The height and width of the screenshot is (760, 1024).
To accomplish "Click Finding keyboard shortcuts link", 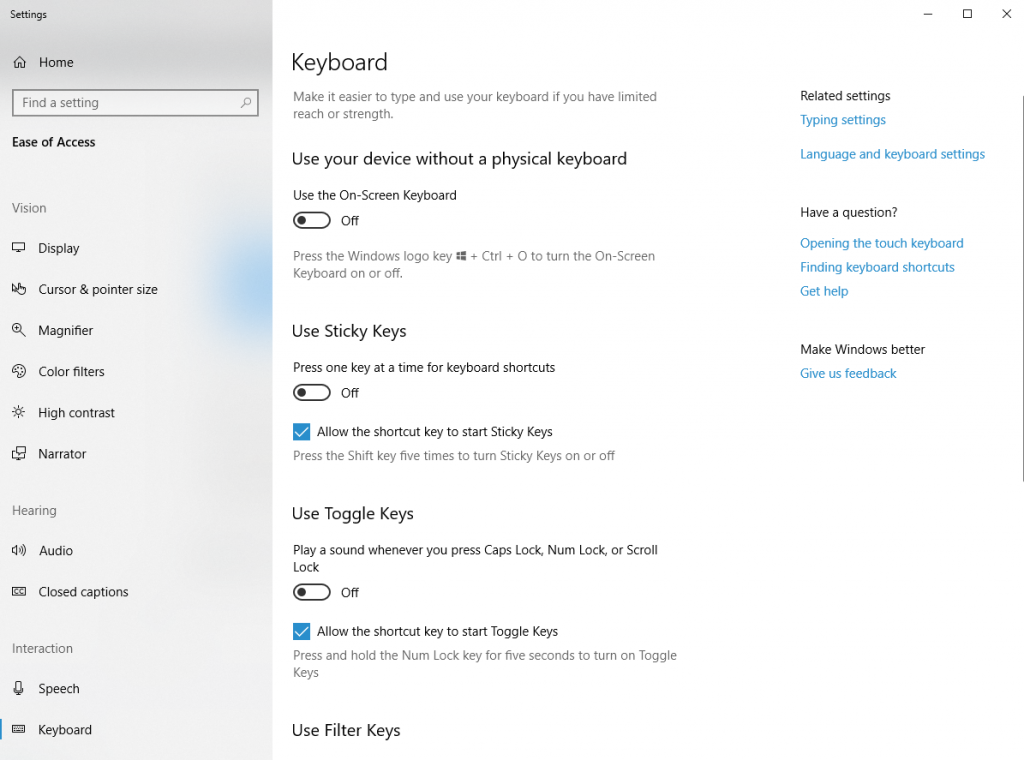I will coord(877,267).
